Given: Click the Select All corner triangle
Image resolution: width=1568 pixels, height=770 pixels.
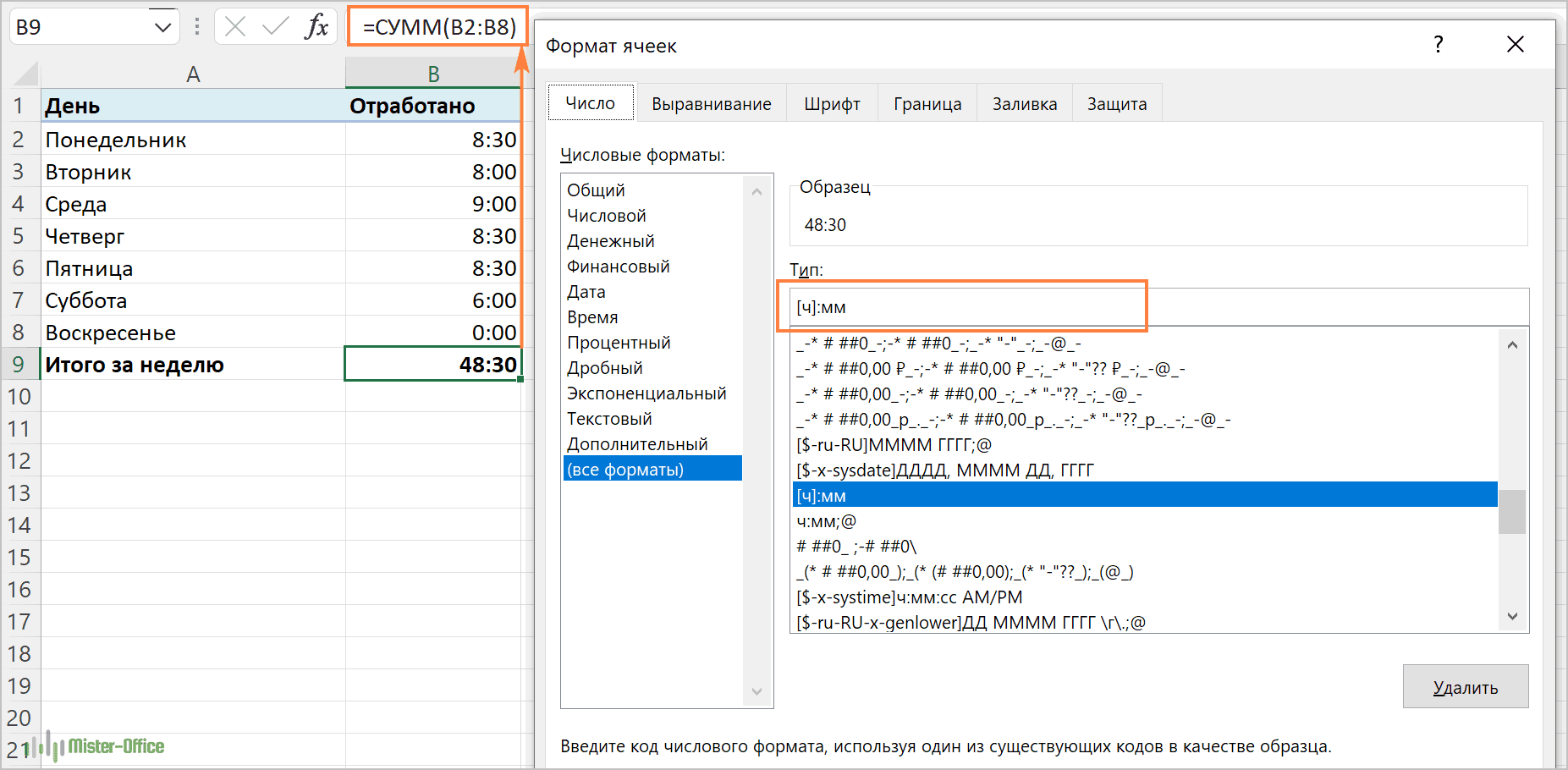Looking at the screenshot, I should pos(25,74).
